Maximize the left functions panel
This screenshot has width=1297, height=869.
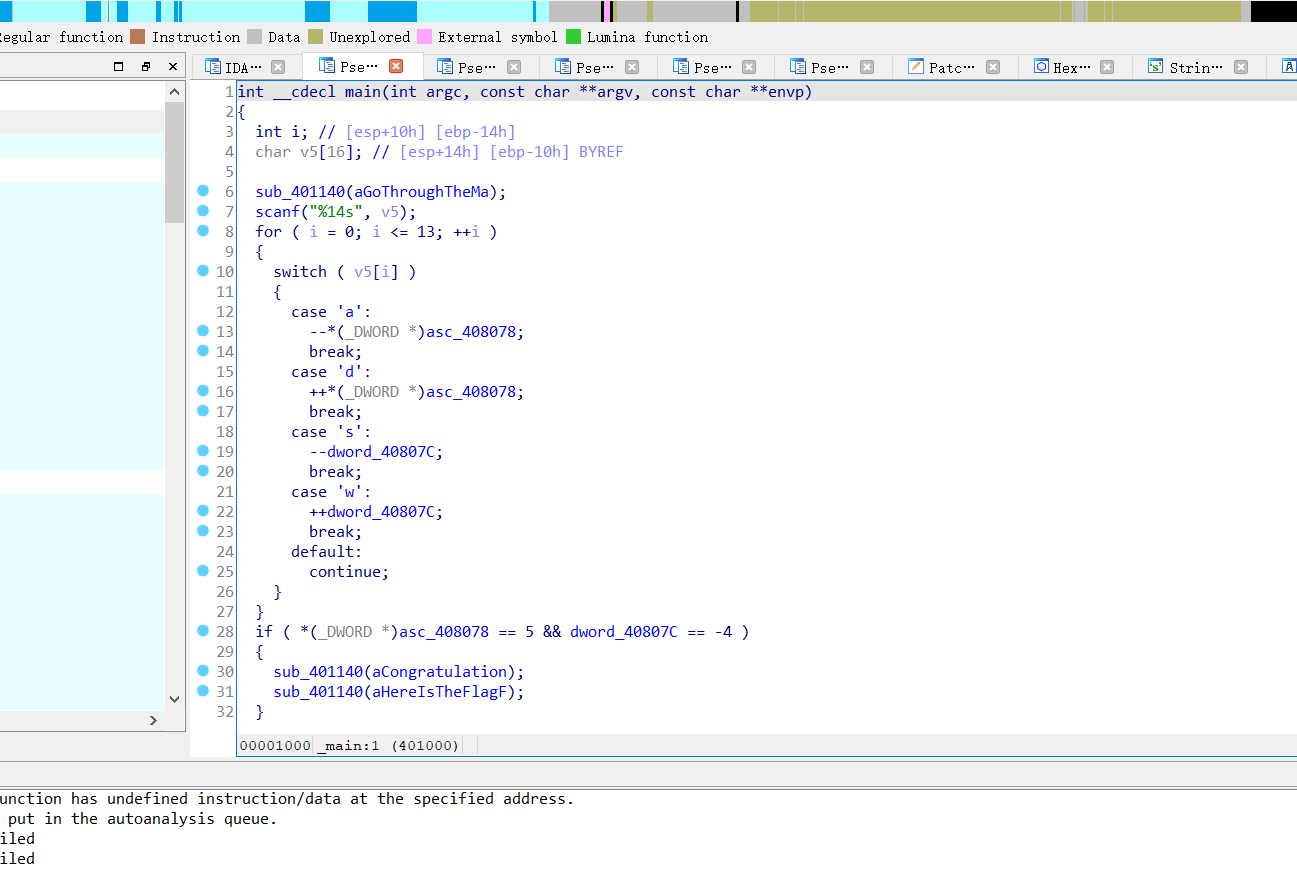pos(119,67)
